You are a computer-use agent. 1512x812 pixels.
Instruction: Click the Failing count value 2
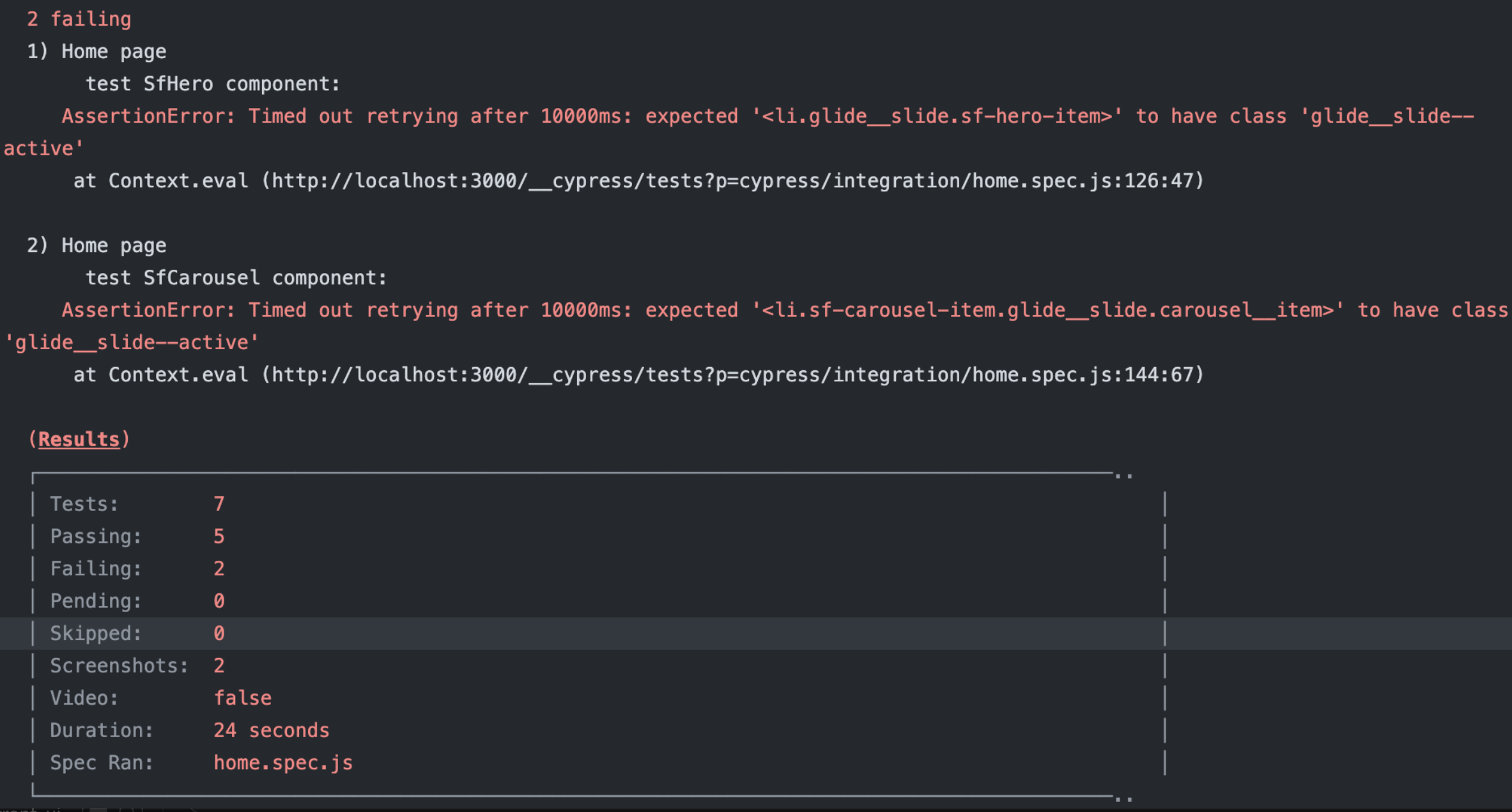tap(219, 568)
